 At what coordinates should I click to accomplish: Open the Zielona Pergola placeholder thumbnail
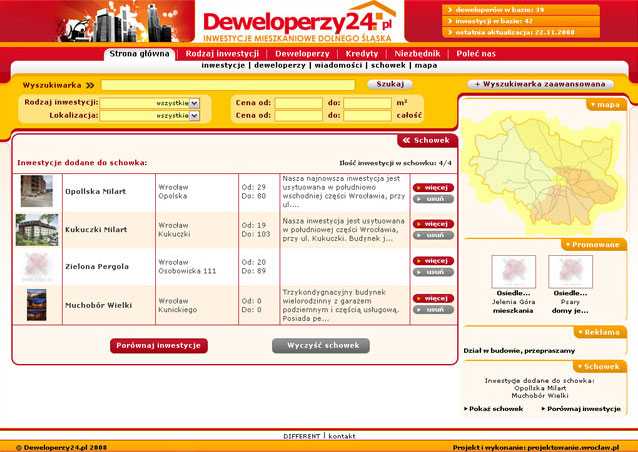coord(37,267)
